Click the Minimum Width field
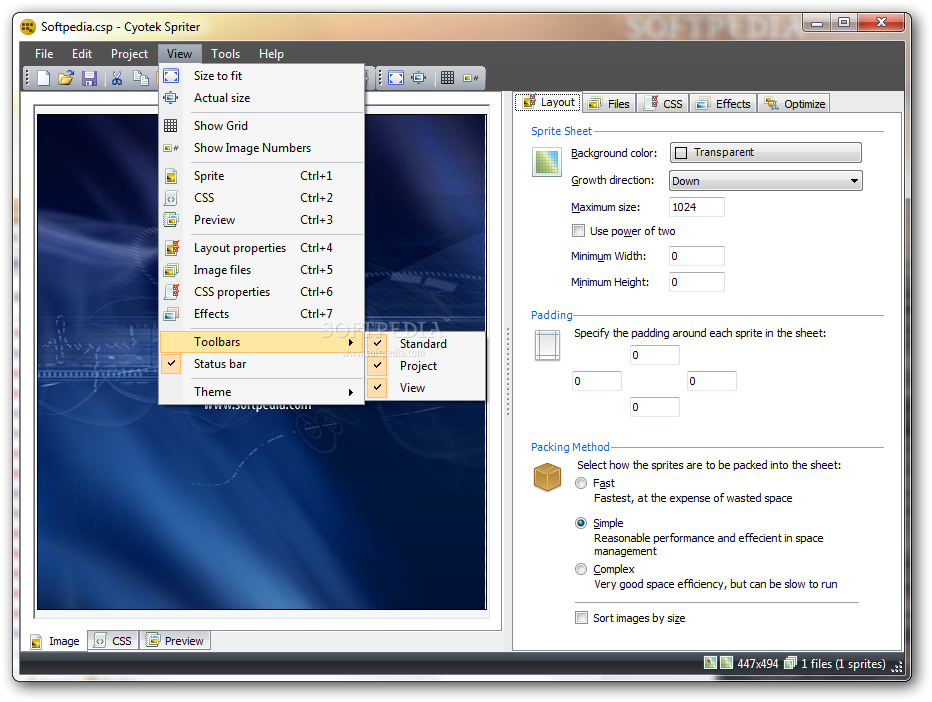This screenshot has height=702, width=932. (x=697, y=256)
